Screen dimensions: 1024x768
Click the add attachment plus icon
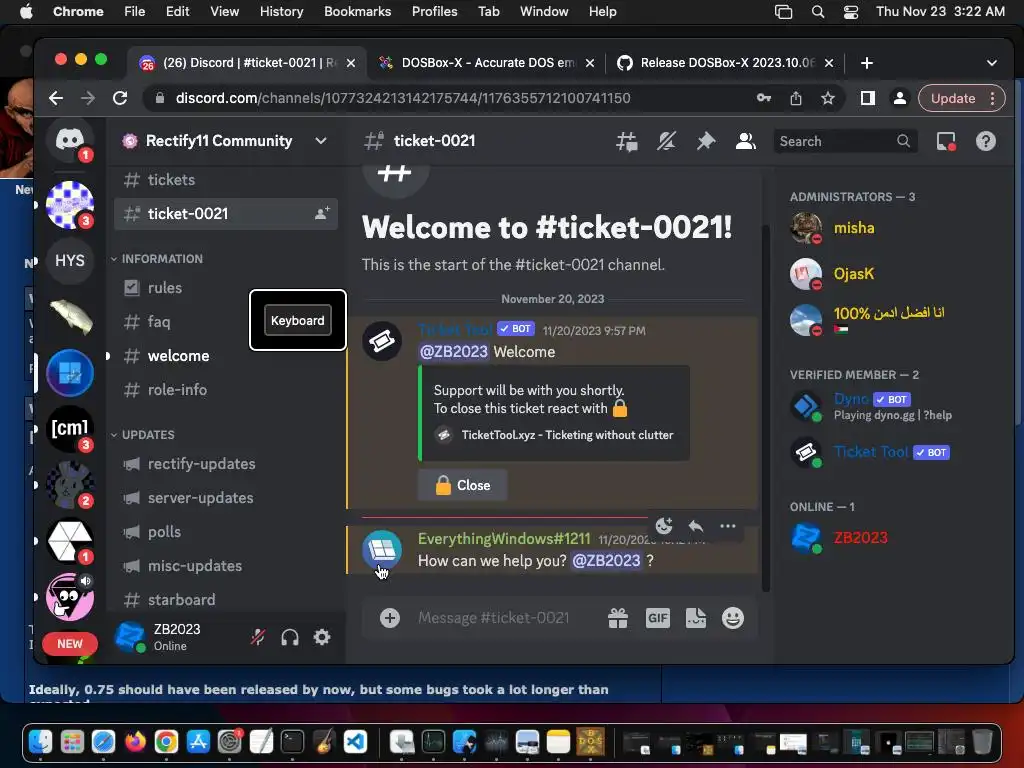click(390, 618)
